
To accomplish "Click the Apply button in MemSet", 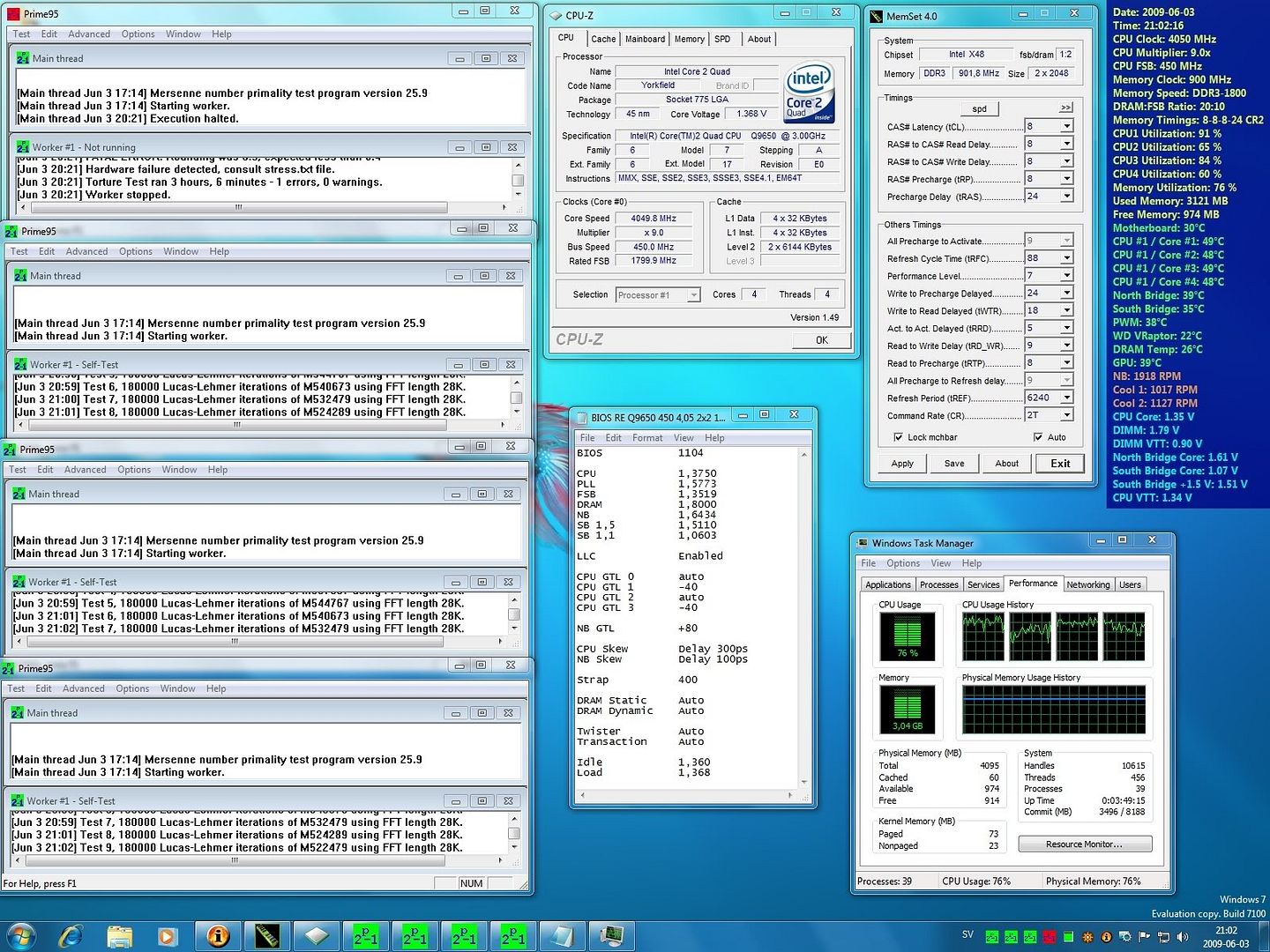I will (902, 464).
